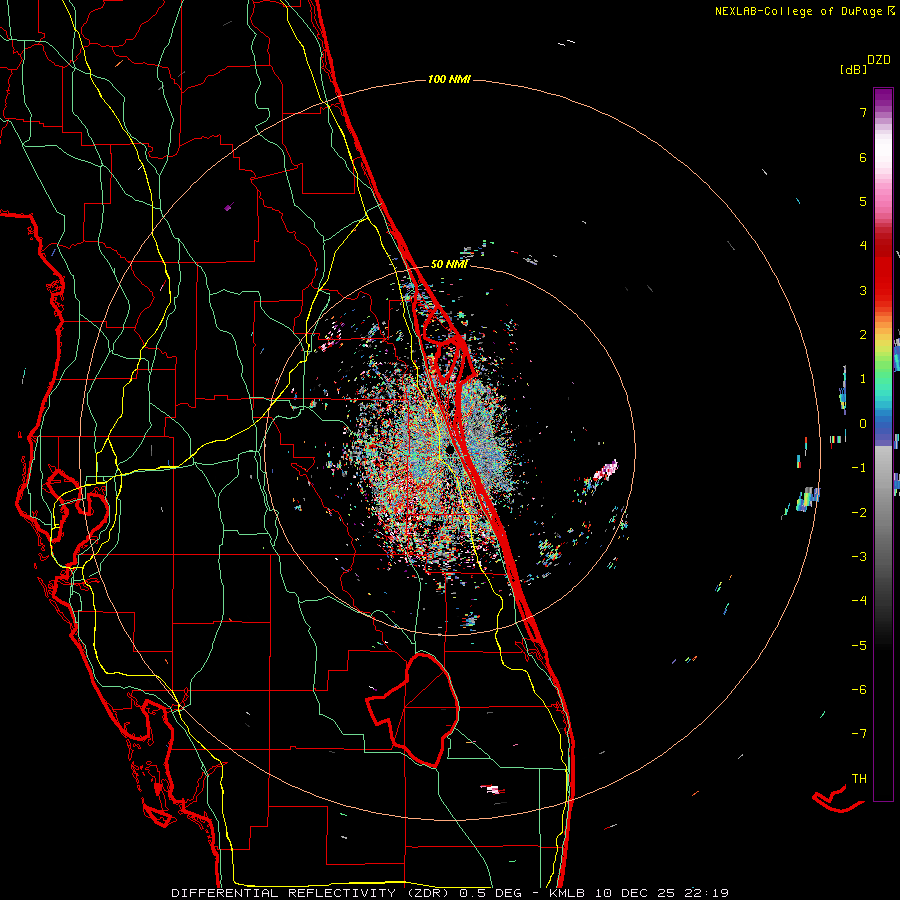The image size is (900, 900).
Task: Click the ZDR color scale bar
Action: point(883,444)
